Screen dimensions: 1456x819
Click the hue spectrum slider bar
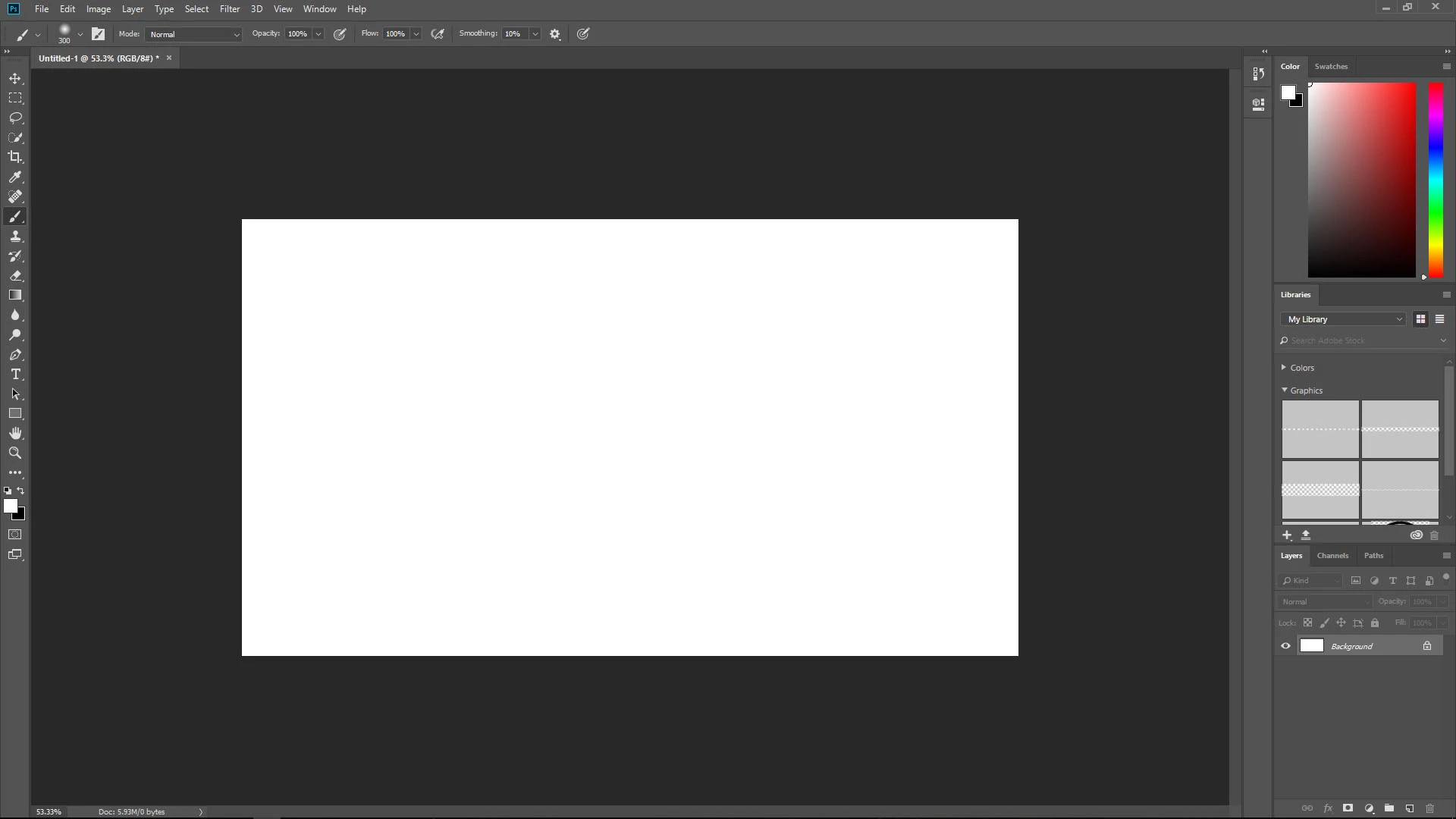point(1436,180)
